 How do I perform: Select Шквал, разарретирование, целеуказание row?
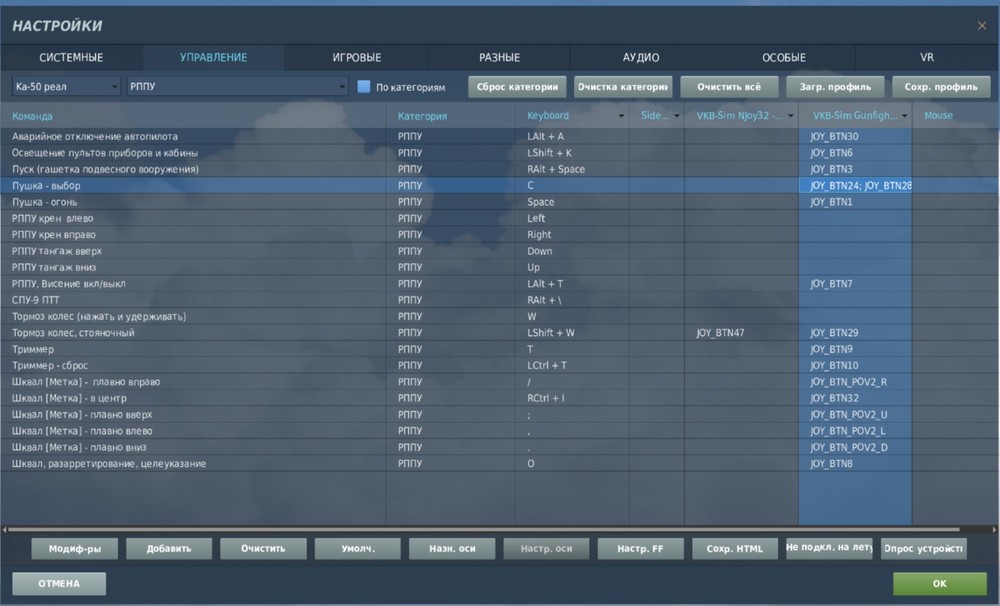500,464
